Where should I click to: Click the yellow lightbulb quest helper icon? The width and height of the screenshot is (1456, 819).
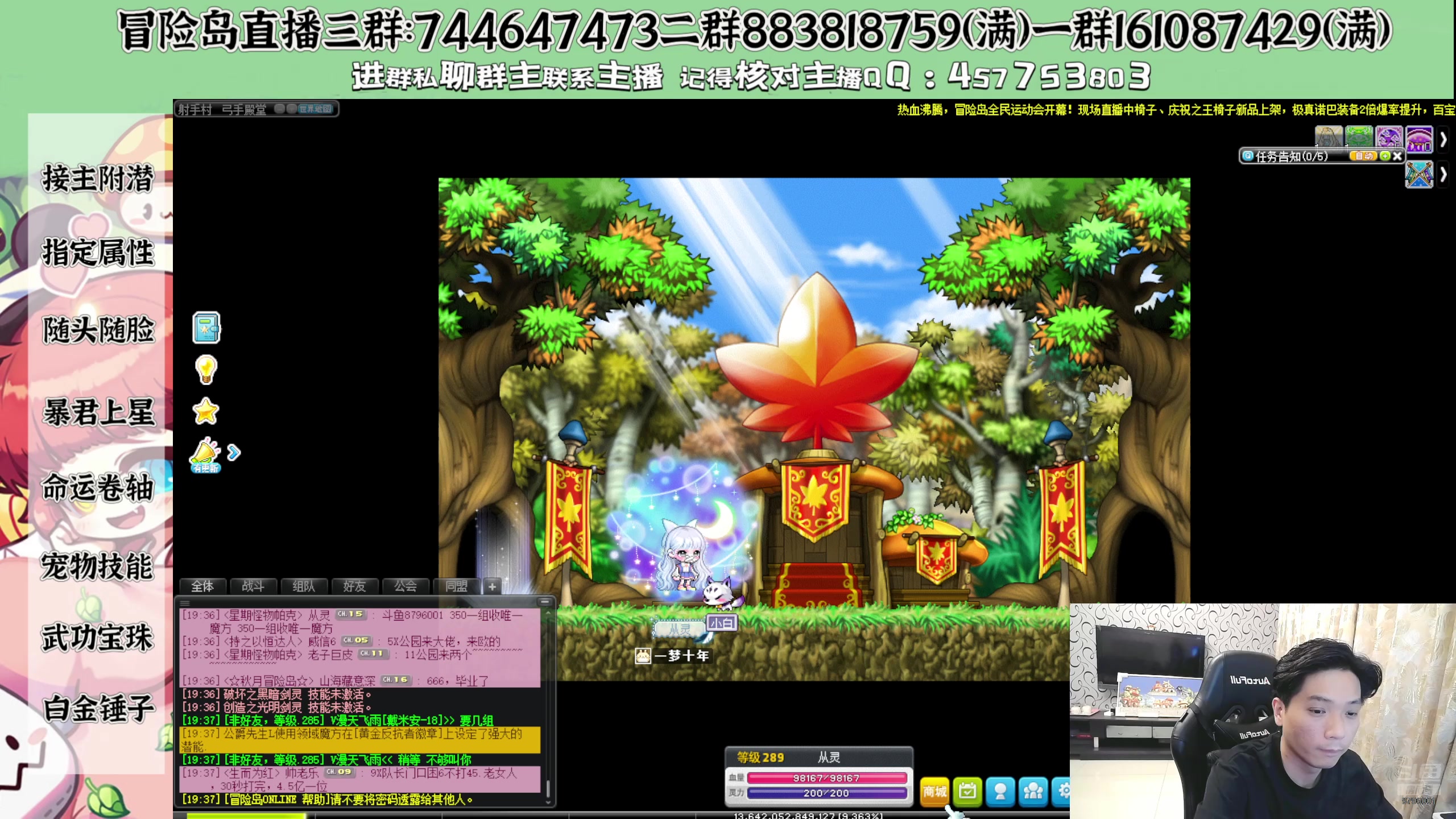206,370
